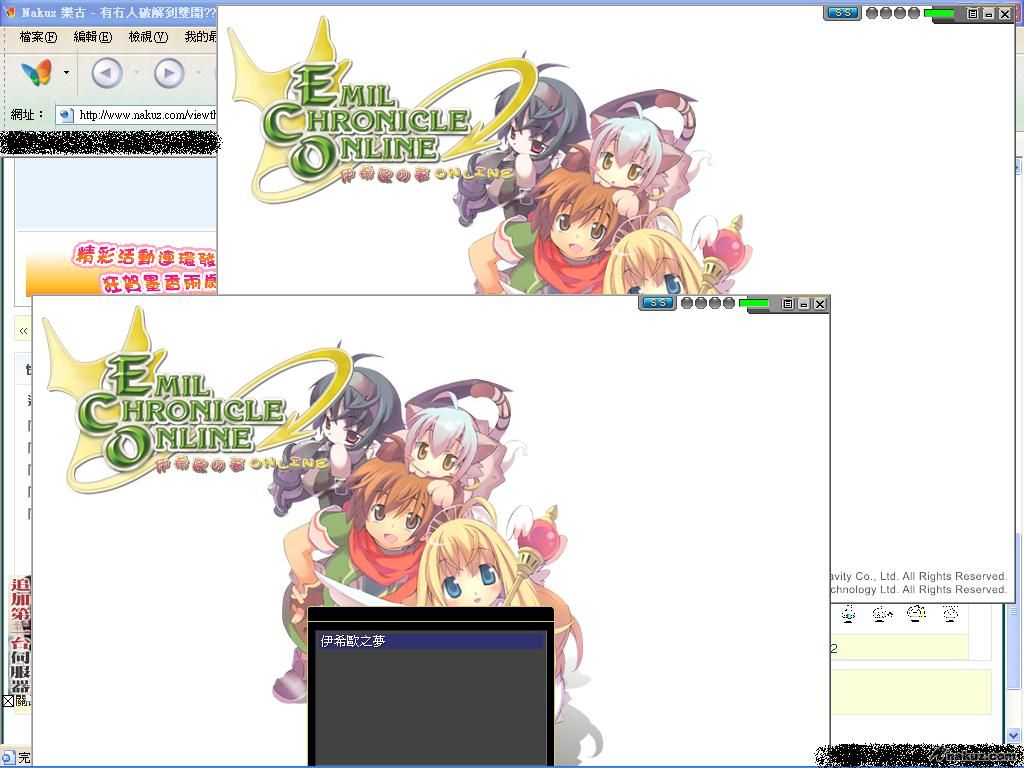The width and height of the screenshot is (1024, 768).
Task: Close the rear Emil Chronicle game window
Action: (x=1005, y=13)
